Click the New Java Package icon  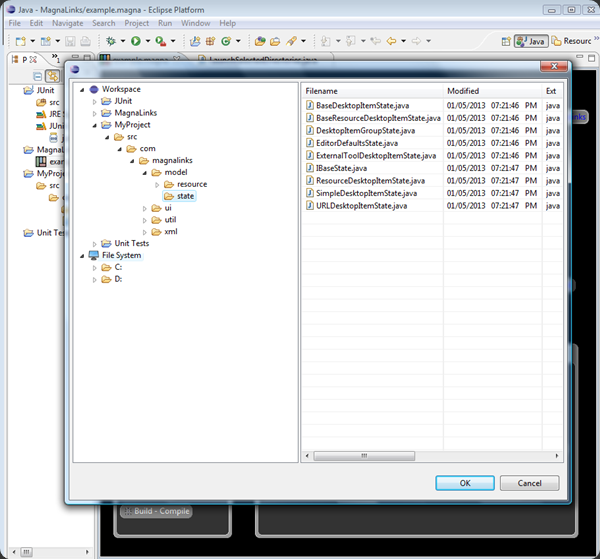tap(210, 41)
